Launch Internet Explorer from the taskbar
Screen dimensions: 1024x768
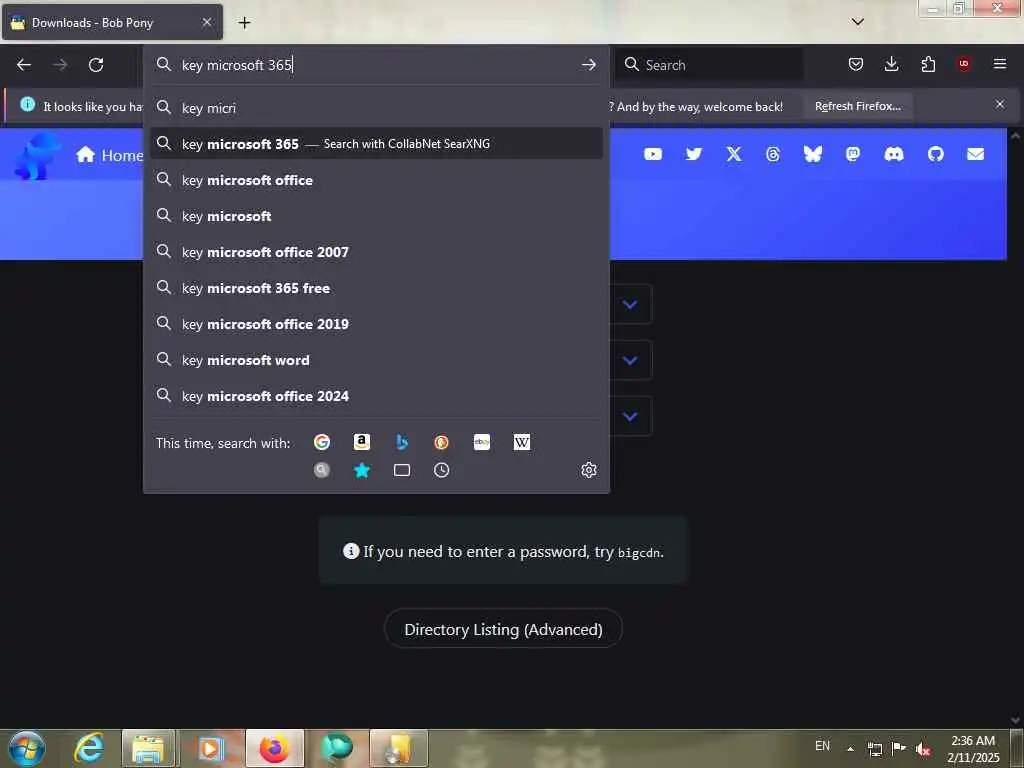pos(88,748)
